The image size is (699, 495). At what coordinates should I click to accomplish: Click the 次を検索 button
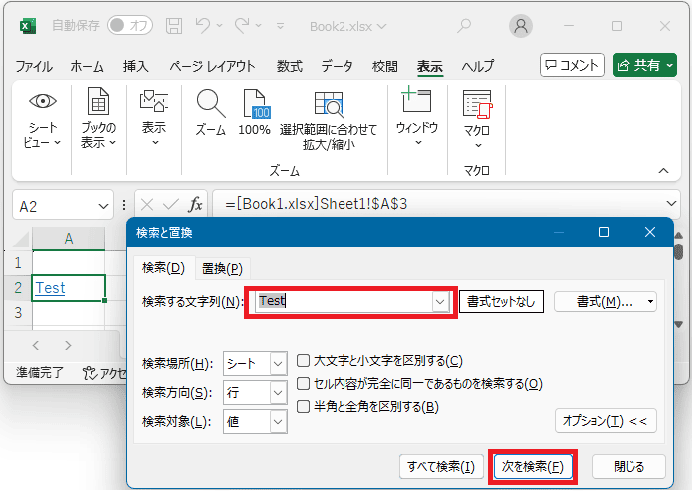click(x=533, y=466)
